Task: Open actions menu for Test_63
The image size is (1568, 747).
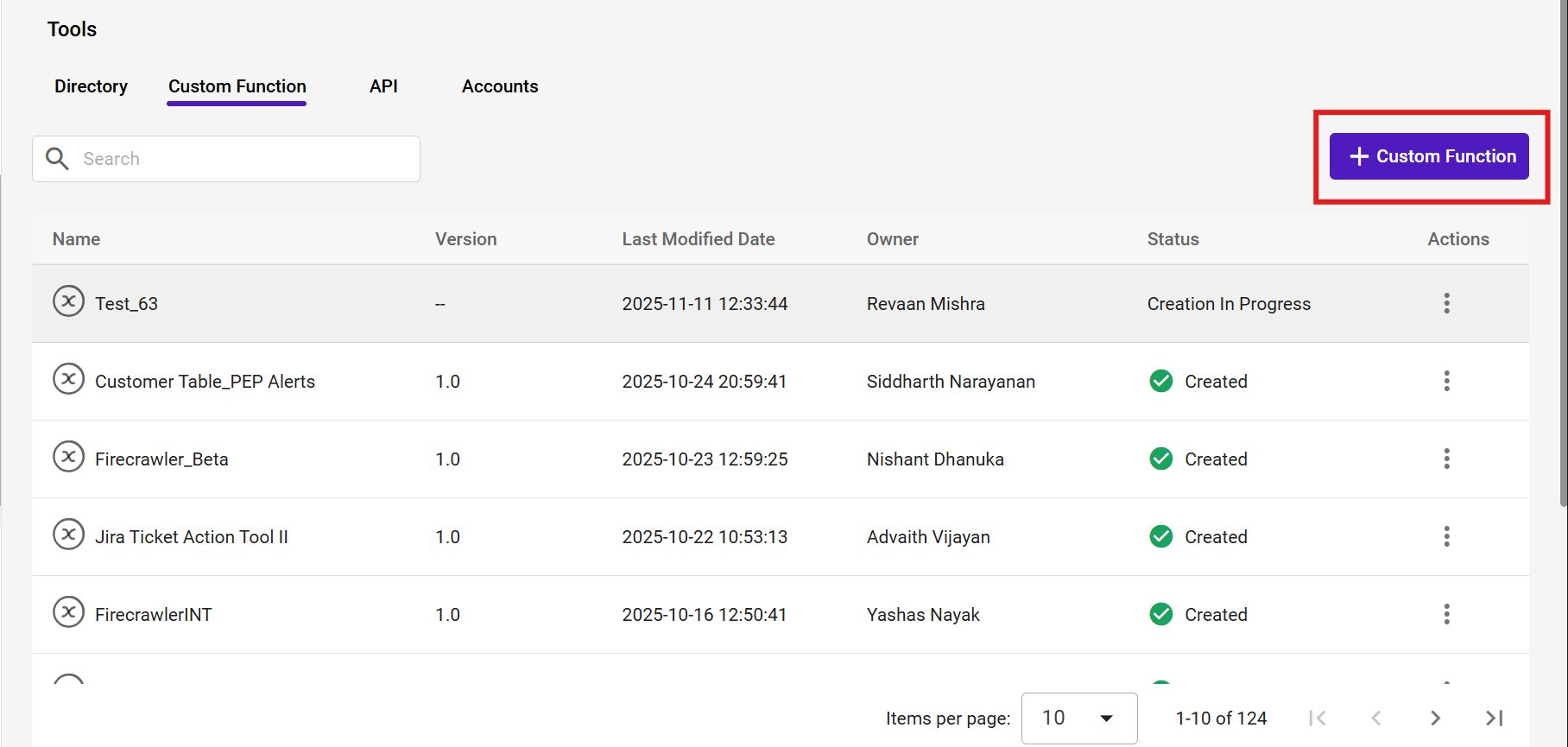Action: coord(1446,303)
